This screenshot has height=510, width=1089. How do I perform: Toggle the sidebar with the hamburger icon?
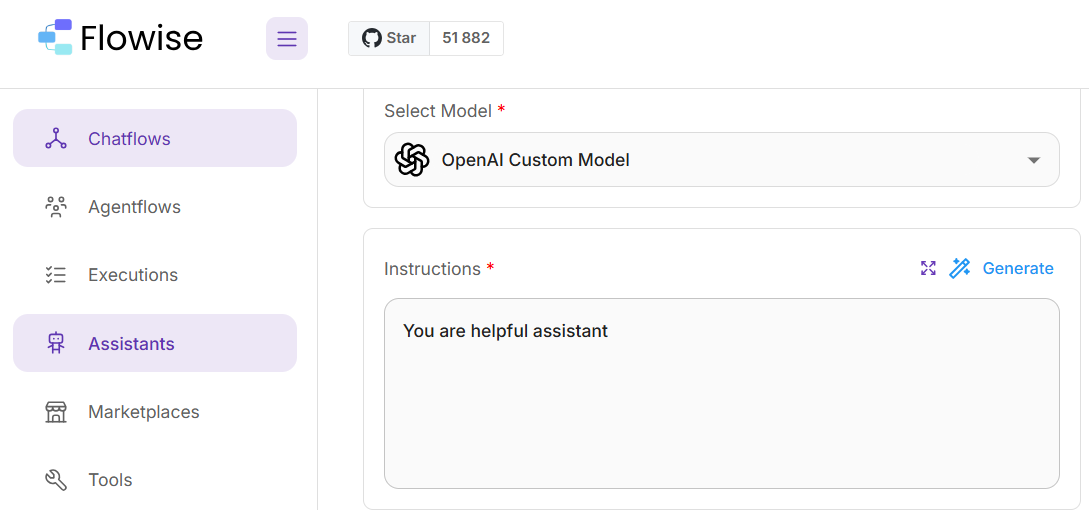[x=287, y=39]
